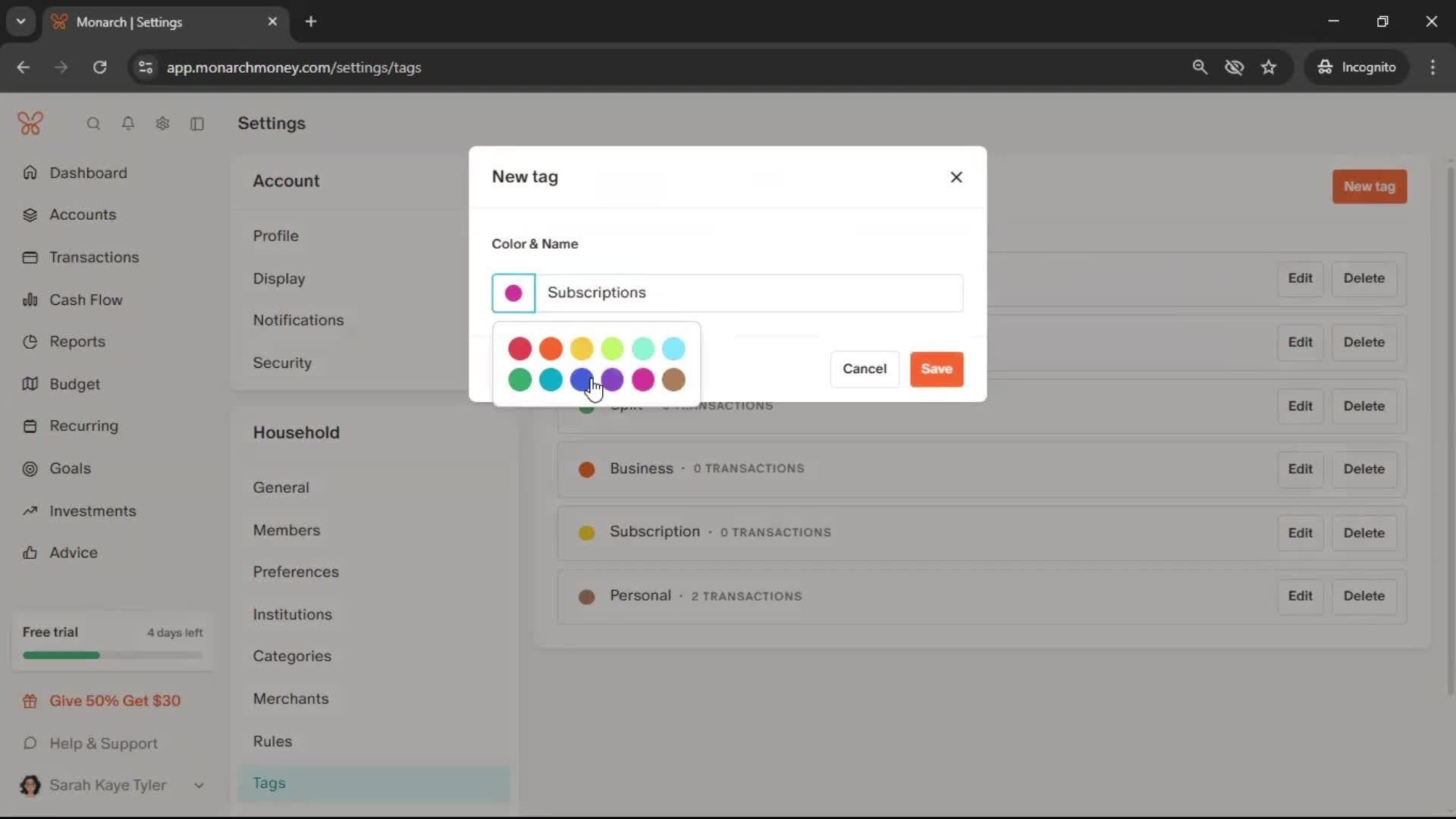This screenshot has width=1456, height=819.
Task: Open the notifications bell icon
Action: pyautogui.click(x=128, y=124)
